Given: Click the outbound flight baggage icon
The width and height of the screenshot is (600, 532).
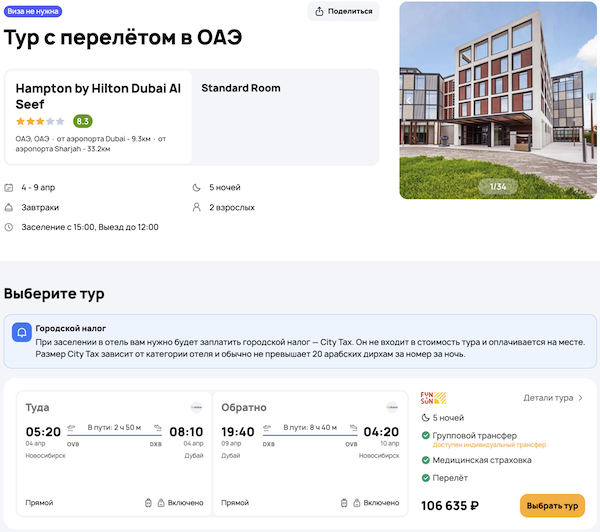Looking at the screenshot, I should coord(147,503).
